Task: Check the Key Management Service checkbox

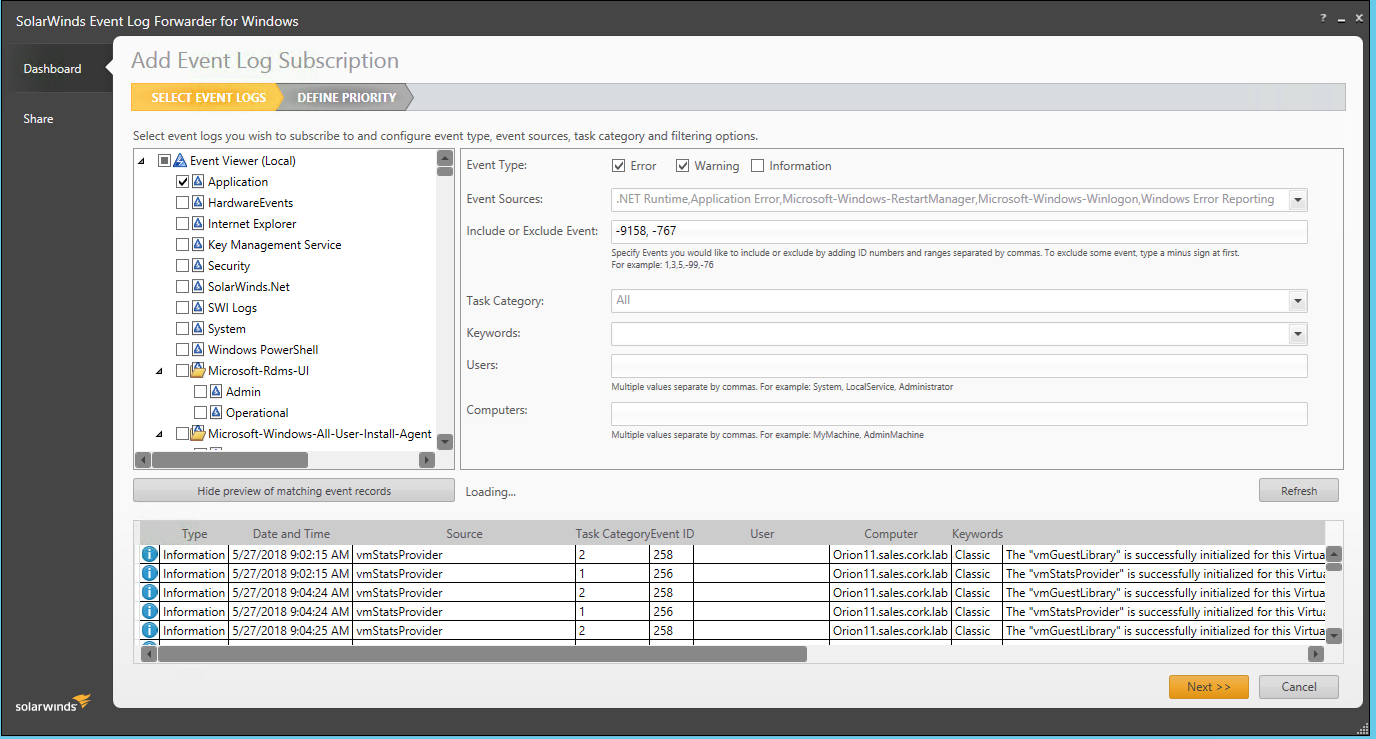Action: [x=183, y=244]
